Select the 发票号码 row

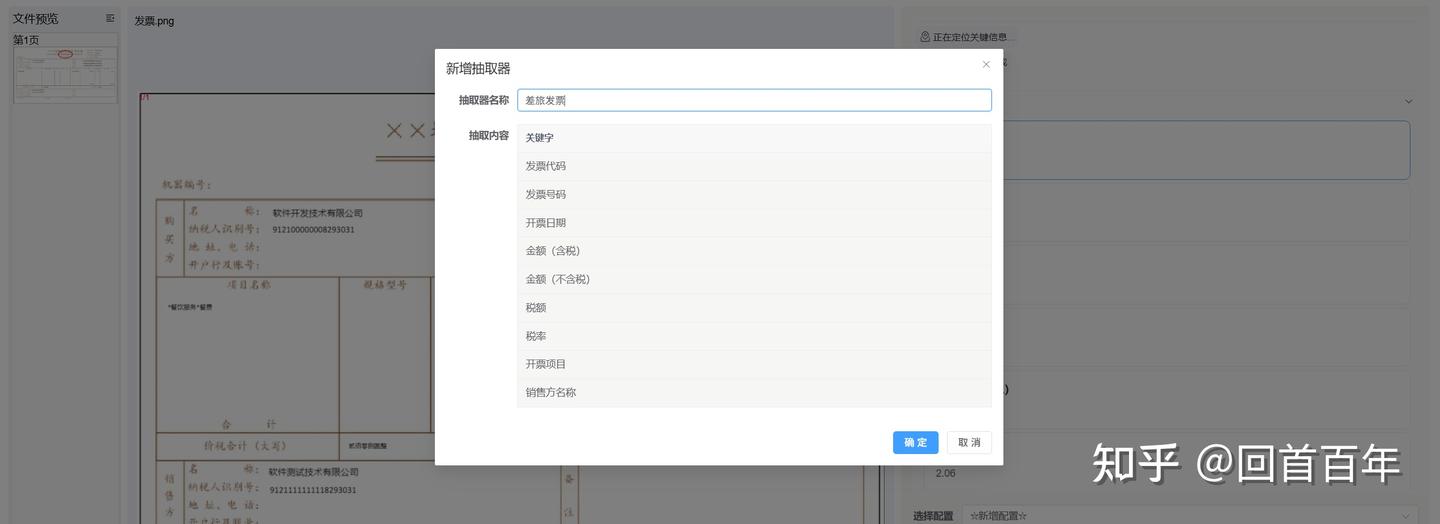(x=754, y=194)
